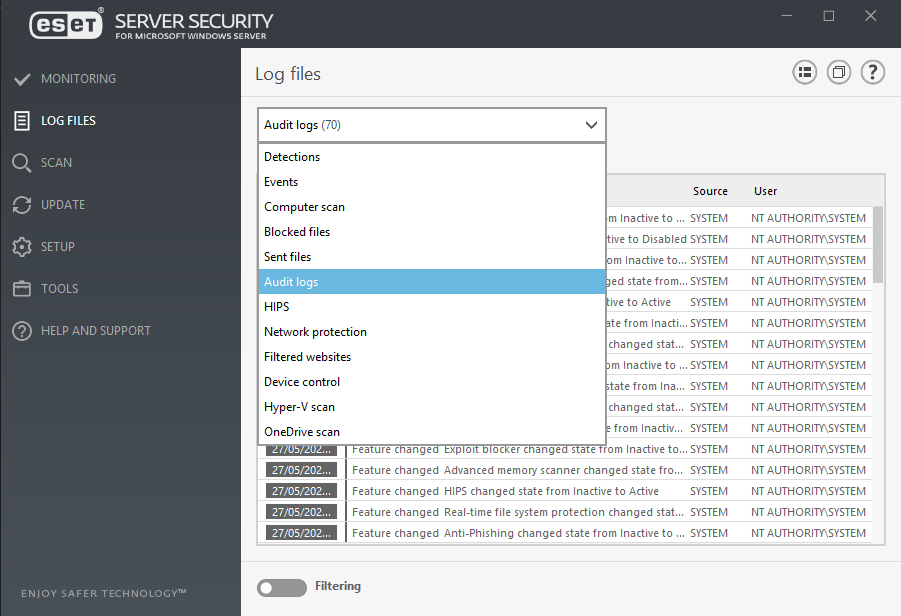The width and height of the screenshot is (901, 616).
Task: Select OneDrive scan log type
Action: [432, 432]
